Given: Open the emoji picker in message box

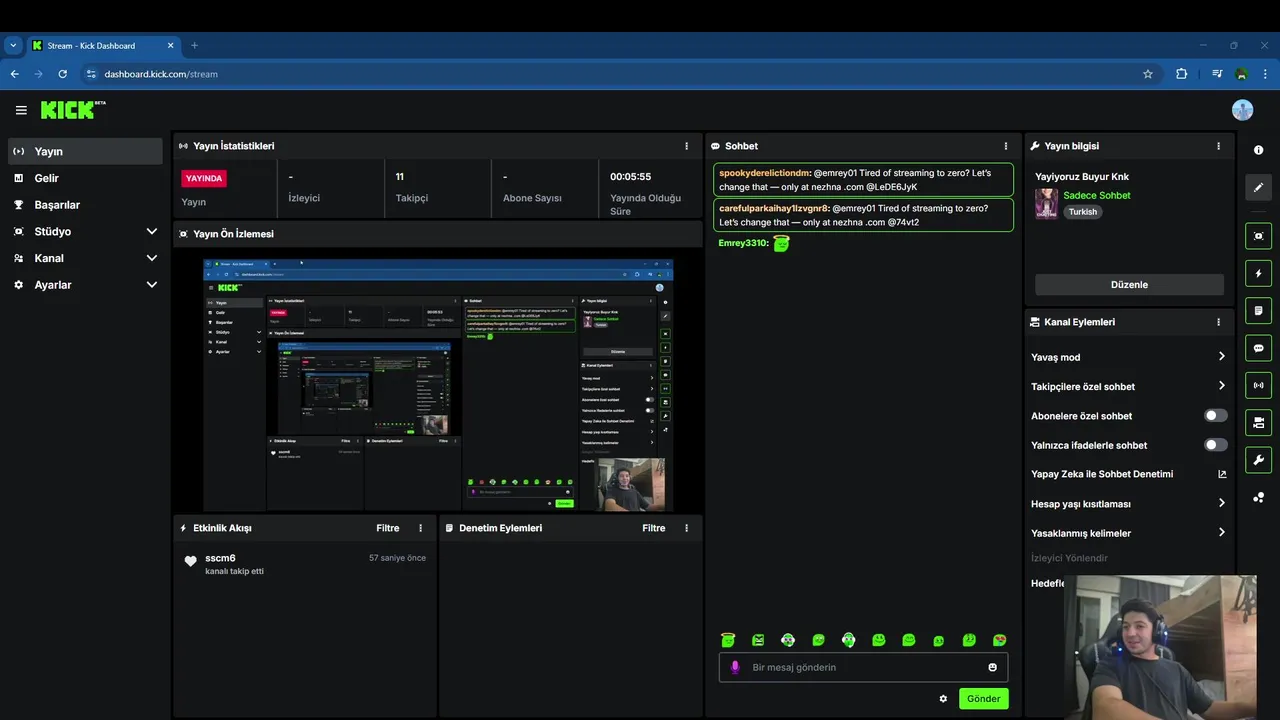Looking at the screenshot, I should point(992,667).
